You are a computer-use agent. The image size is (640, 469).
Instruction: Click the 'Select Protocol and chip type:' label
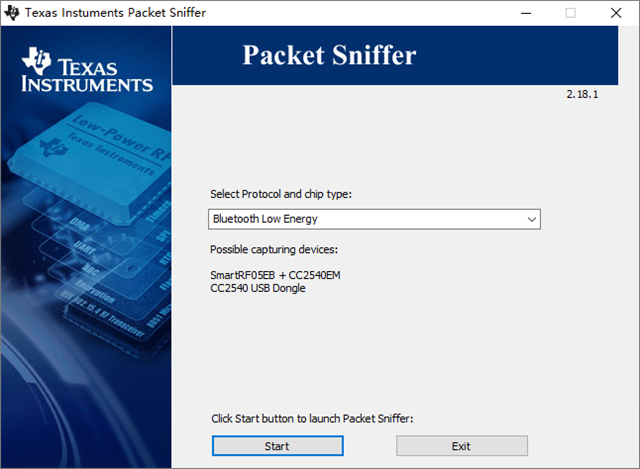(x=281, y=194)
